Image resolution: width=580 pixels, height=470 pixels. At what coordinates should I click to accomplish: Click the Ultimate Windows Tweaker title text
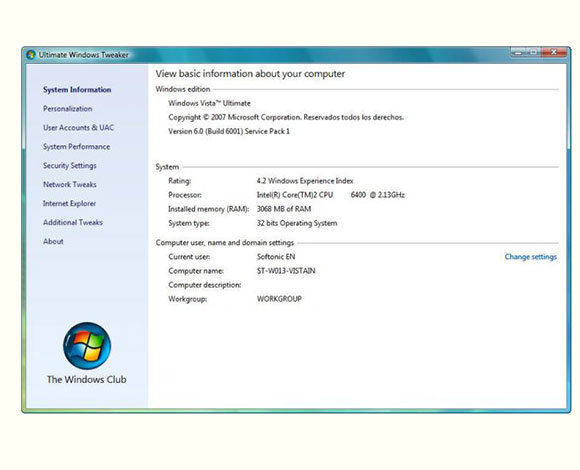pos(84,55)
